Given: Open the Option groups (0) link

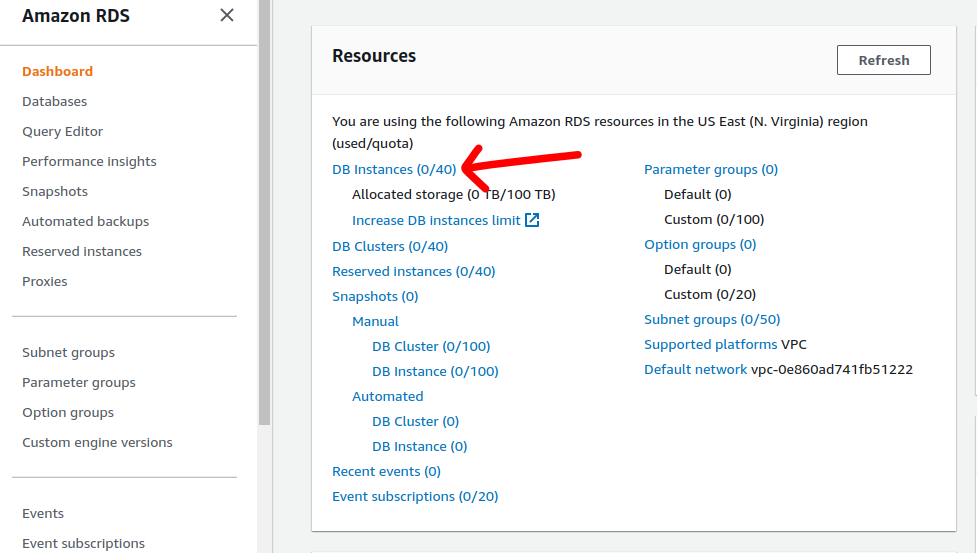Looking at the screenshot, I should [700, 244].
